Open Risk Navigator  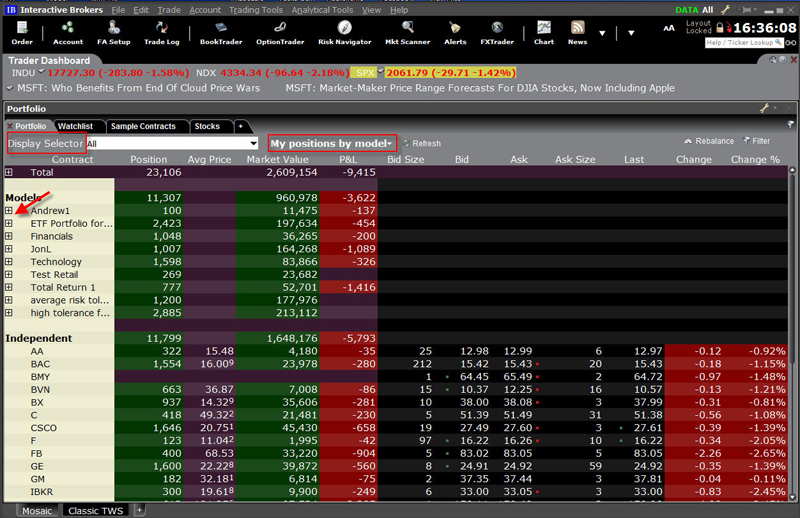(x=344, y=33)
